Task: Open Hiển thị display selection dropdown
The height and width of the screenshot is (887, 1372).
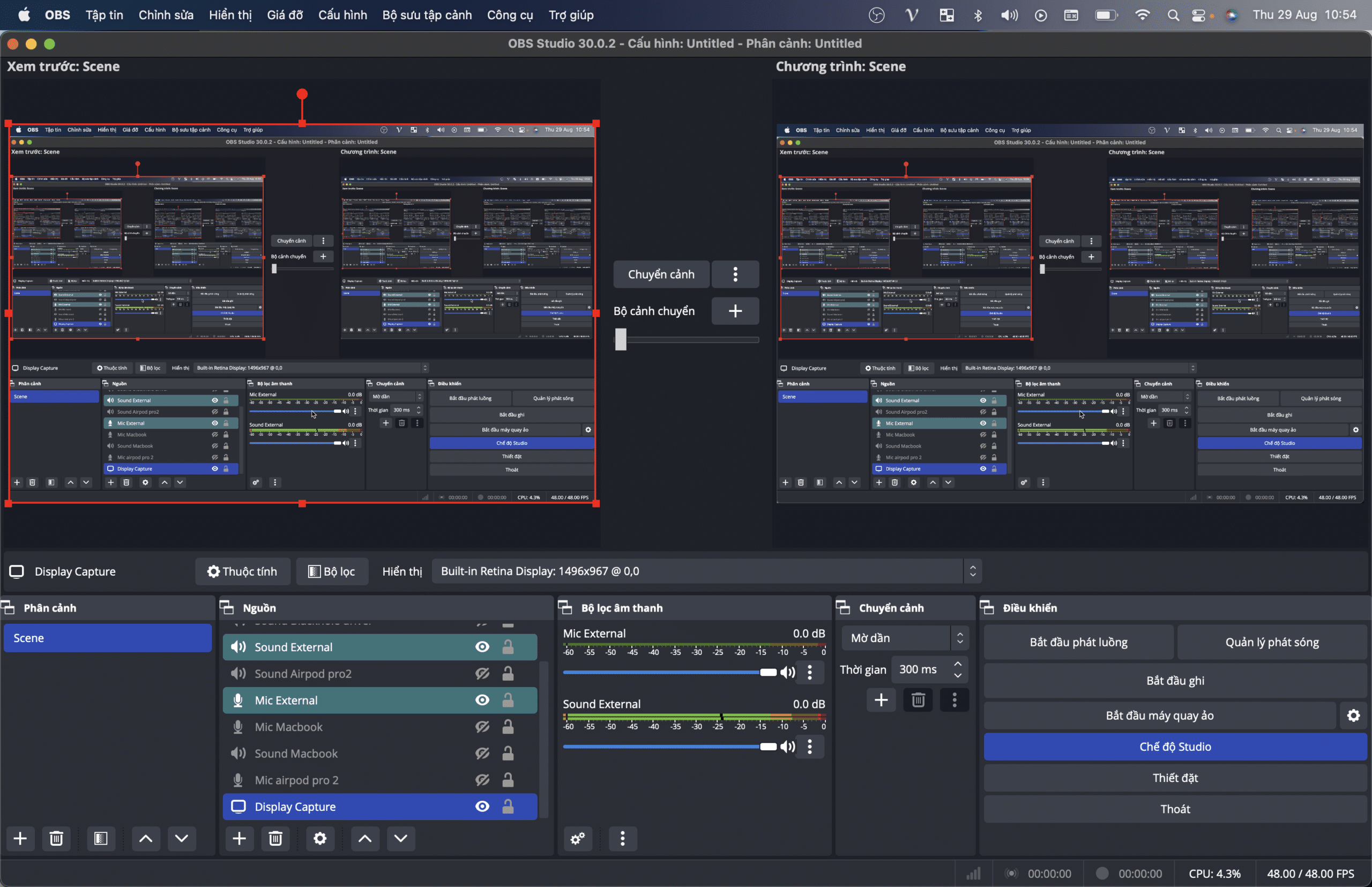Action: [706, 571]
